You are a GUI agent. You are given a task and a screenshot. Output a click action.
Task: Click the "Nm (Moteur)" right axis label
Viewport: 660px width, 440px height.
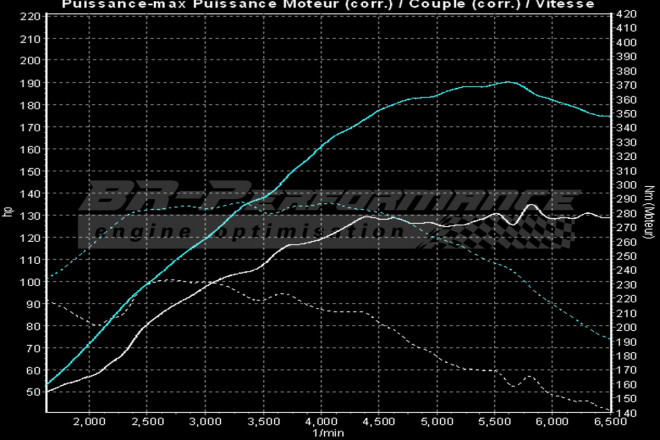[x=651, y=212]
